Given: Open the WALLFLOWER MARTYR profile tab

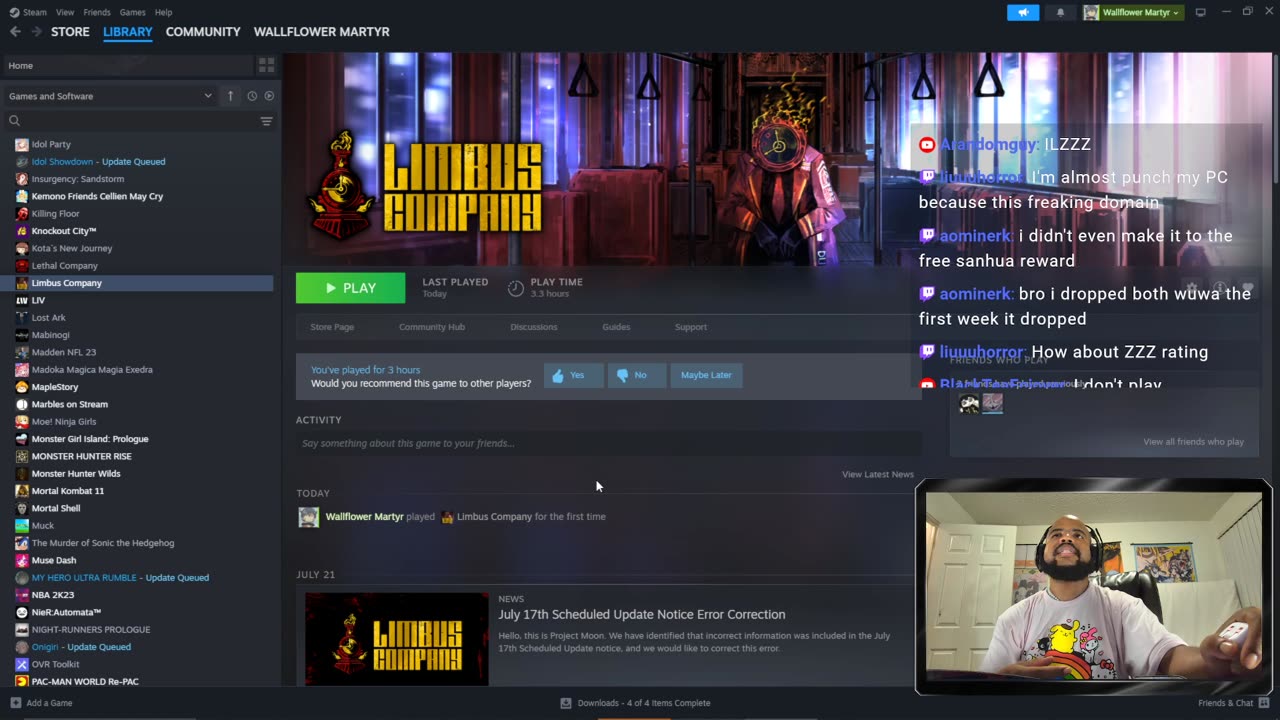Looking at the screenshot, I should [322, 32].
